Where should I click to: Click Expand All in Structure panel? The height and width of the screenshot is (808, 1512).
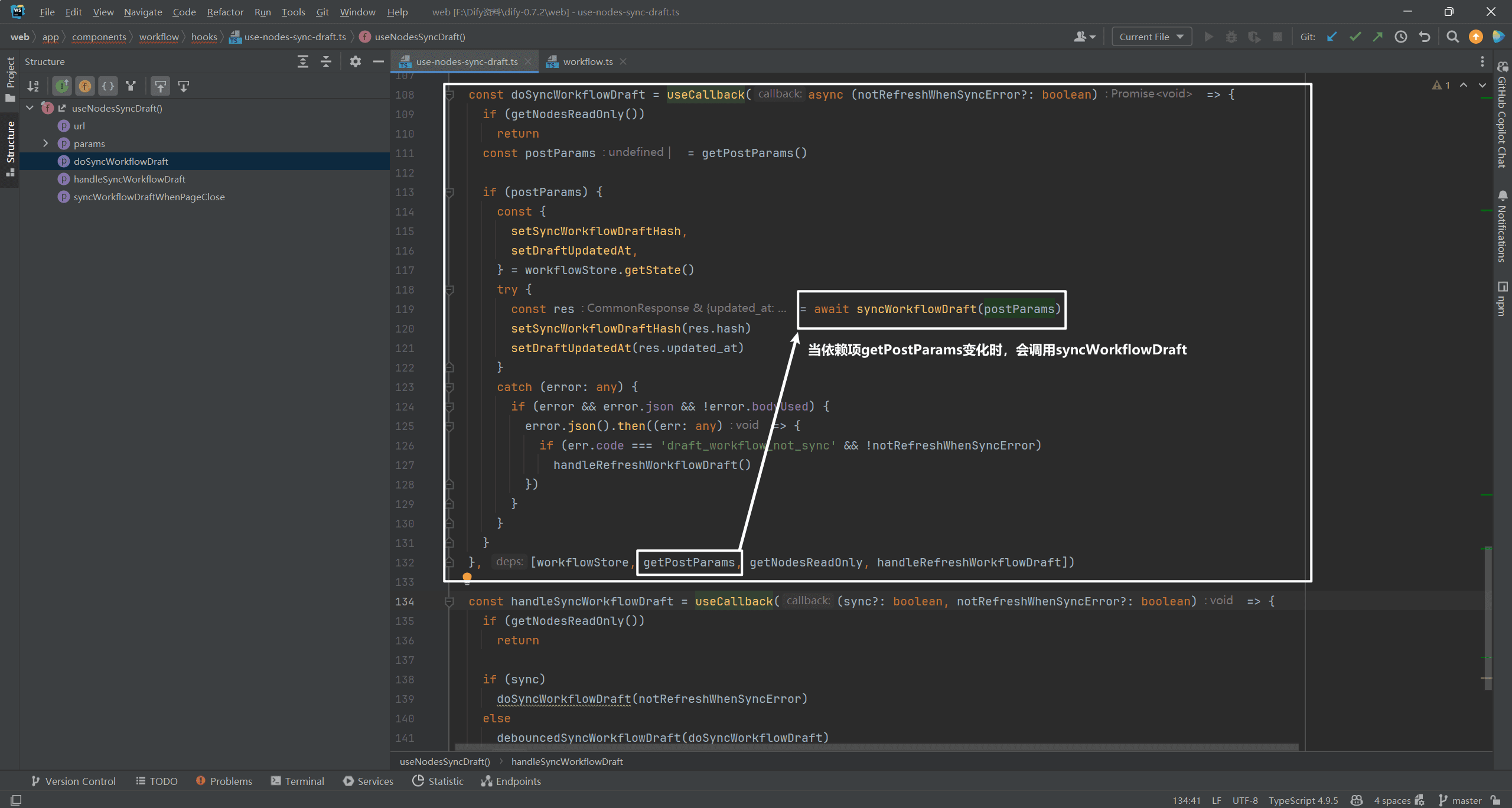tap(303, 61)
